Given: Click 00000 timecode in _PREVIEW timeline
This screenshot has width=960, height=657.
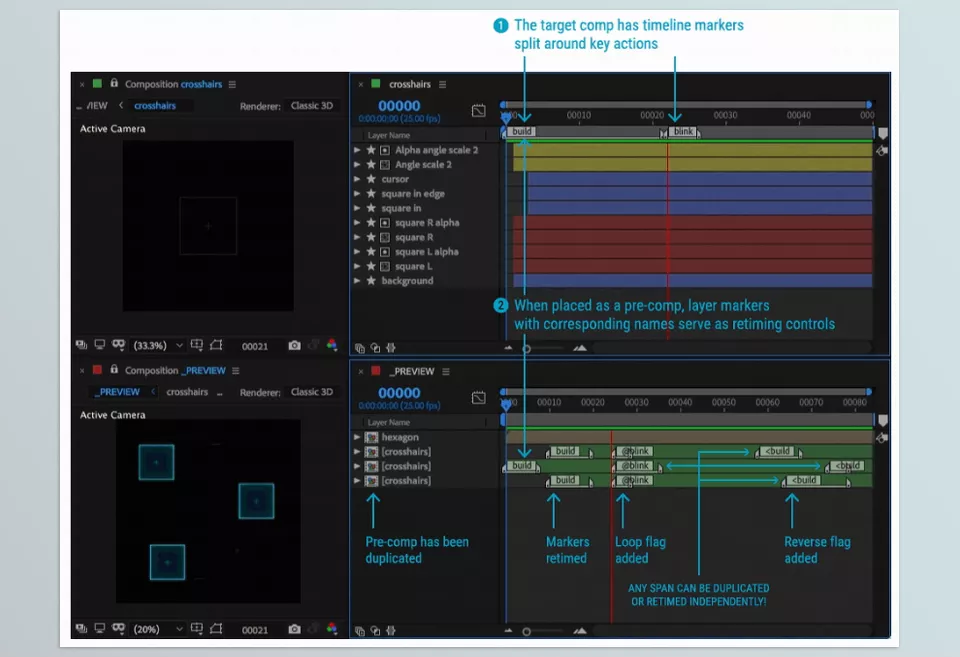Looking at the screenshot, I should pos(399,393).
